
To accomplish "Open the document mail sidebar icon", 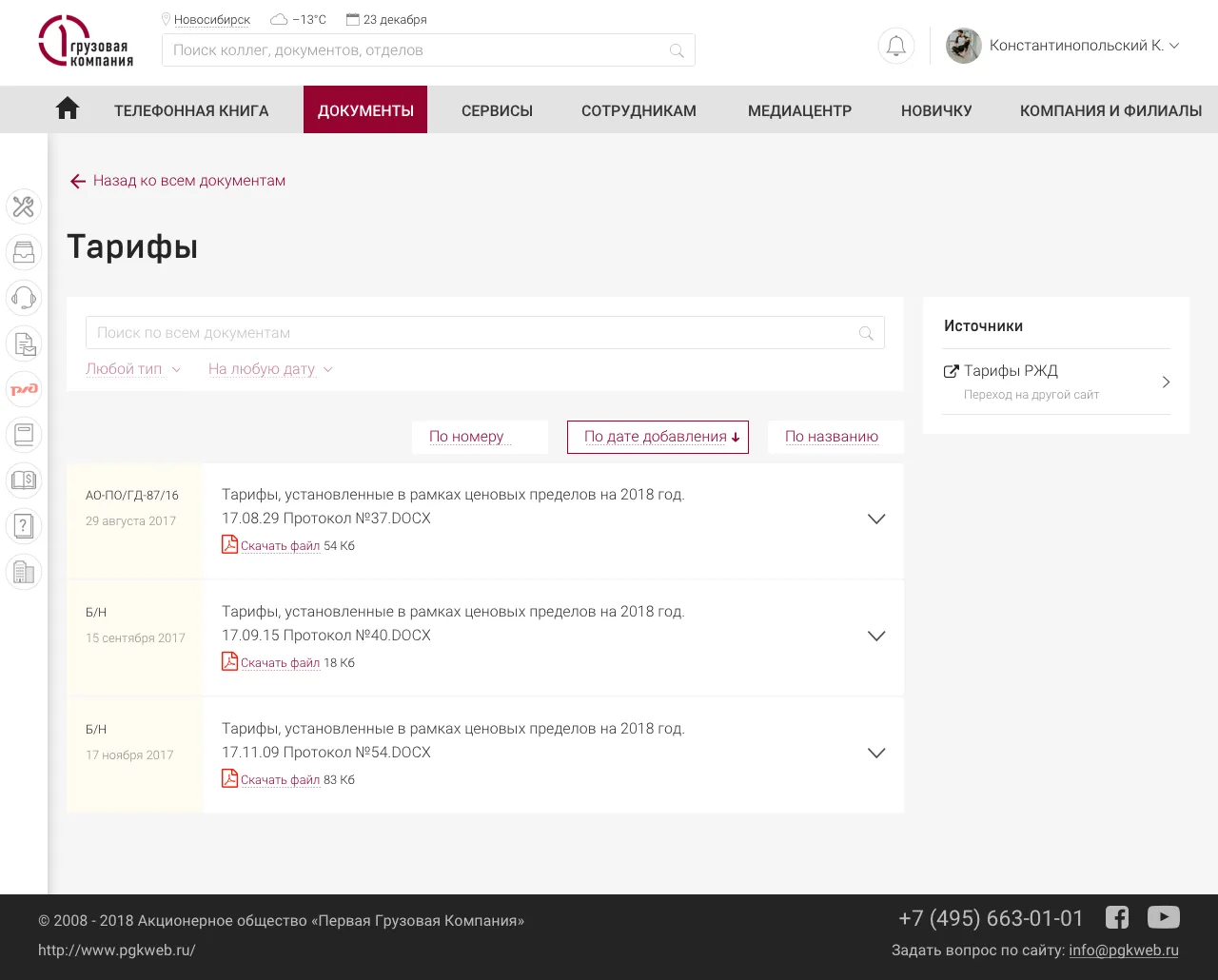I will point(24,343).
